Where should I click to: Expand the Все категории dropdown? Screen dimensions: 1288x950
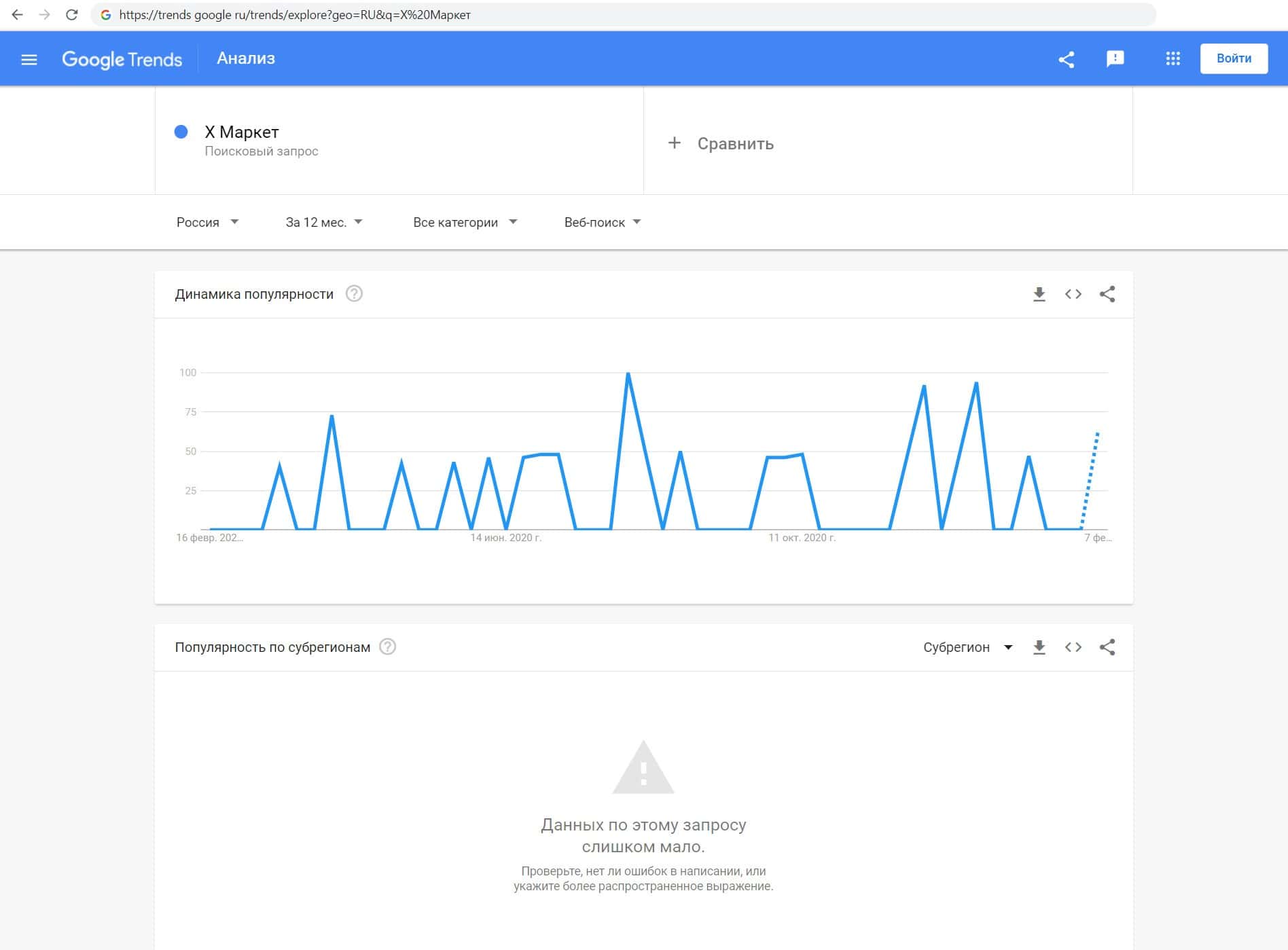465,222
